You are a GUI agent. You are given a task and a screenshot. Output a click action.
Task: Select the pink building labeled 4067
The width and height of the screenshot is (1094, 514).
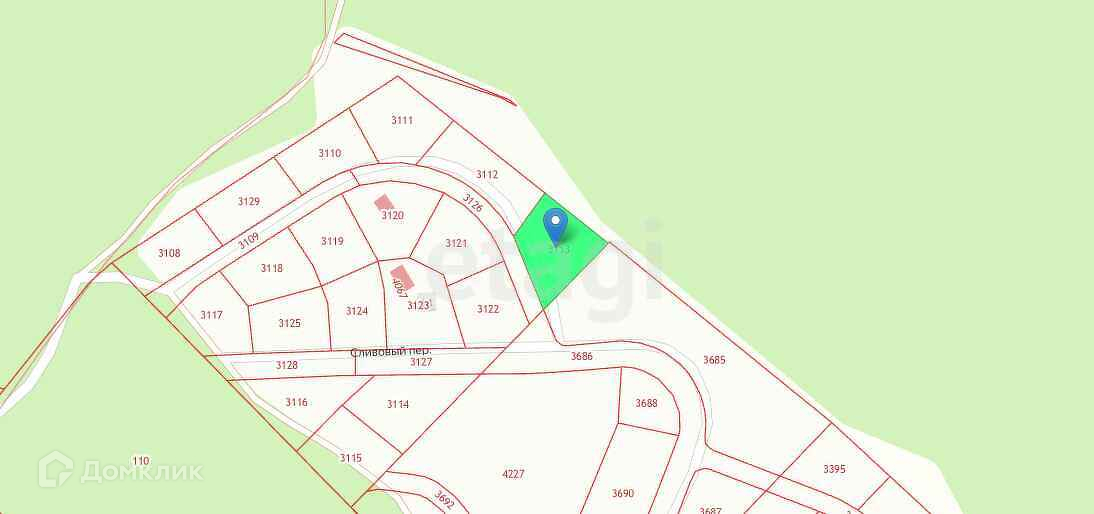point(402,278)
